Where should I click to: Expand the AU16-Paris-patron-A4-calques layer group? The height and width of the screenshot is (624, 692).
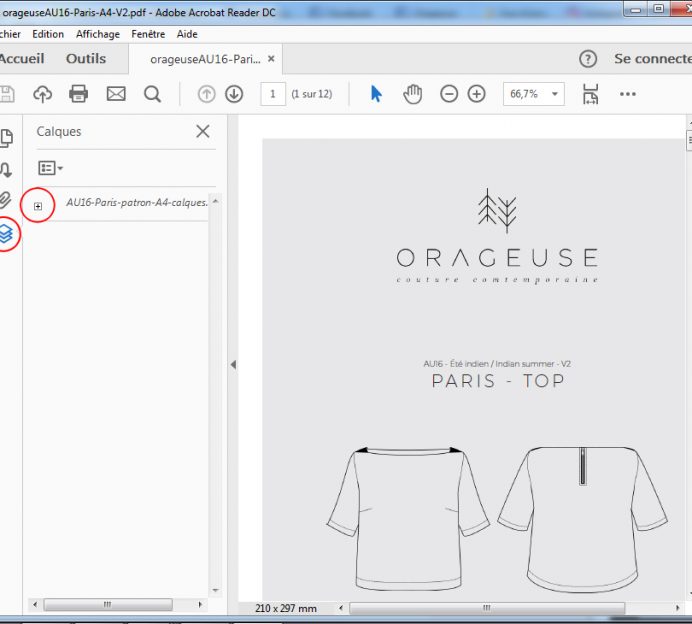[38, 206]
